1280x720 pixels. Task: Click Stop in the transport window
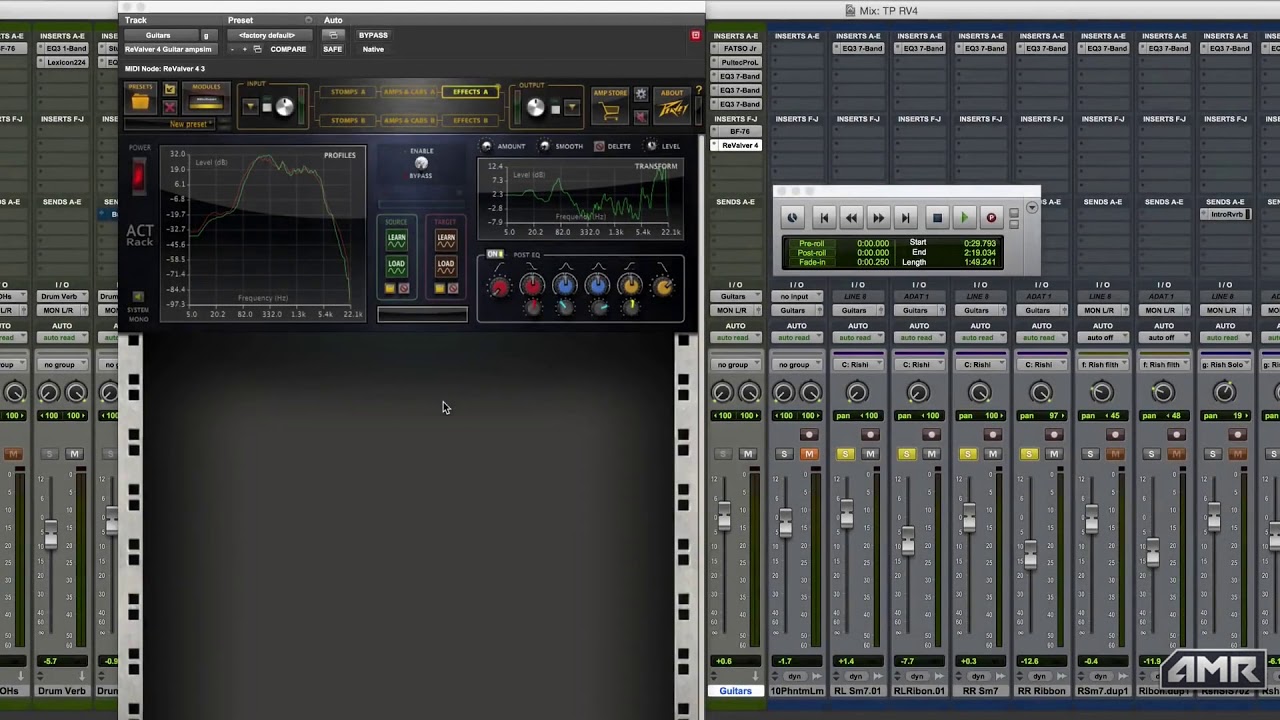click(x=937, y=218)
